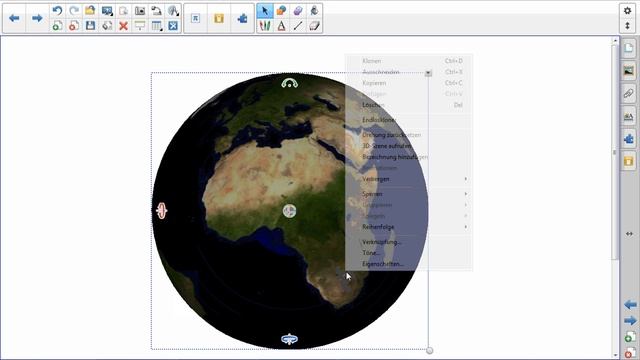Go to previous page with toolbar back arrow
Screen dimensions: 640x360
click(14, 18)
